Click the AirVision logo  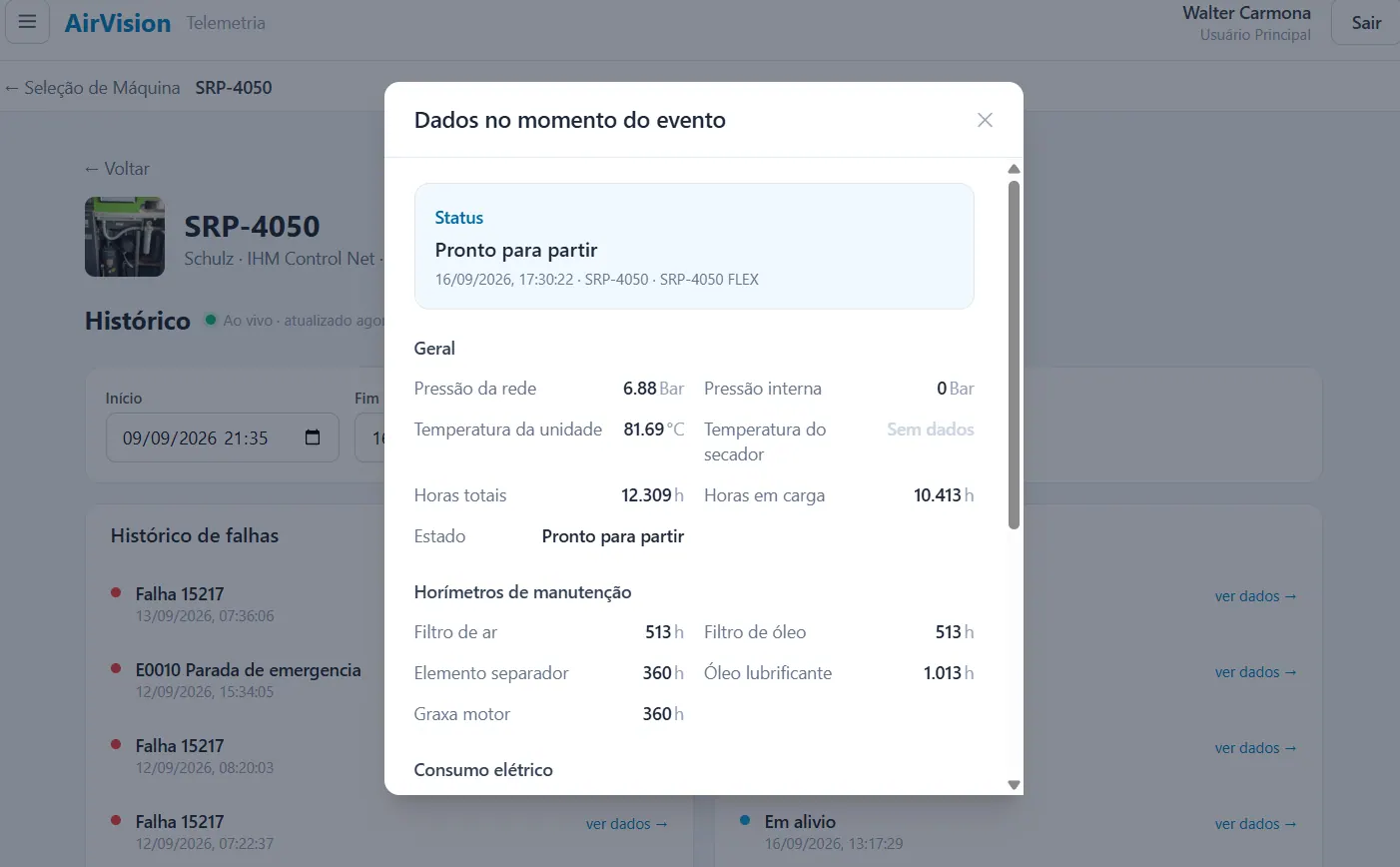click(x=118, y=22)
